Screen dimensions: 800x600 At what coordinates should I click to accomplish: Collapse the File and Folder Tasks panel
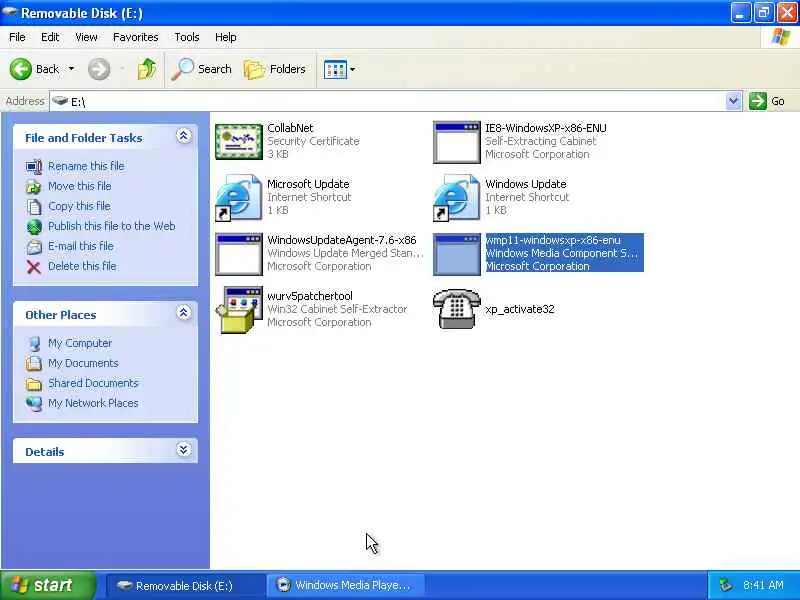point(184,136)
